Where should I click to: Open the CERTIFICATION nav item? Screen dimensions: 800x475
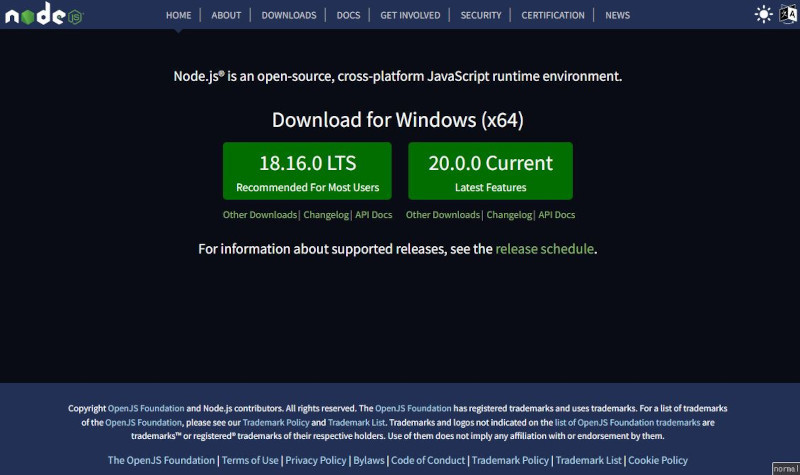tap(553, 15)
